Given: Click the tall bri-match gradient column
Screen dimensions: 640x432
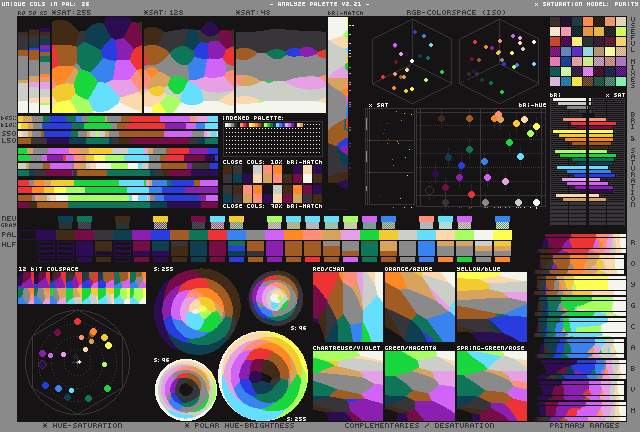Looking at the screenshot, I should [338, 102].
